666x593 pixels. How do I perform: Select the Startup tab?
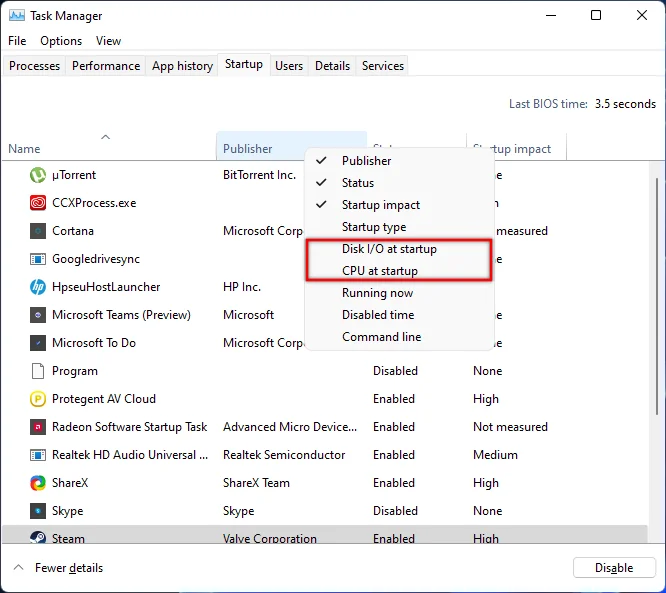244,65
